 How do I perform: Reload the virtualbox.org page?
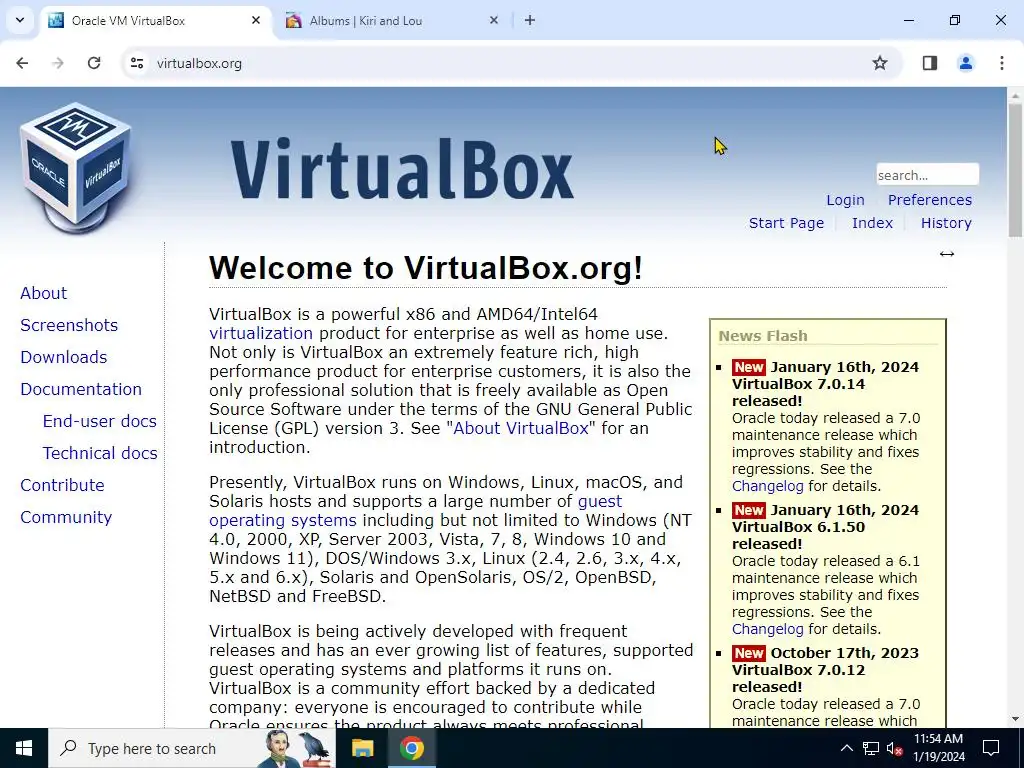coord(94,63)
